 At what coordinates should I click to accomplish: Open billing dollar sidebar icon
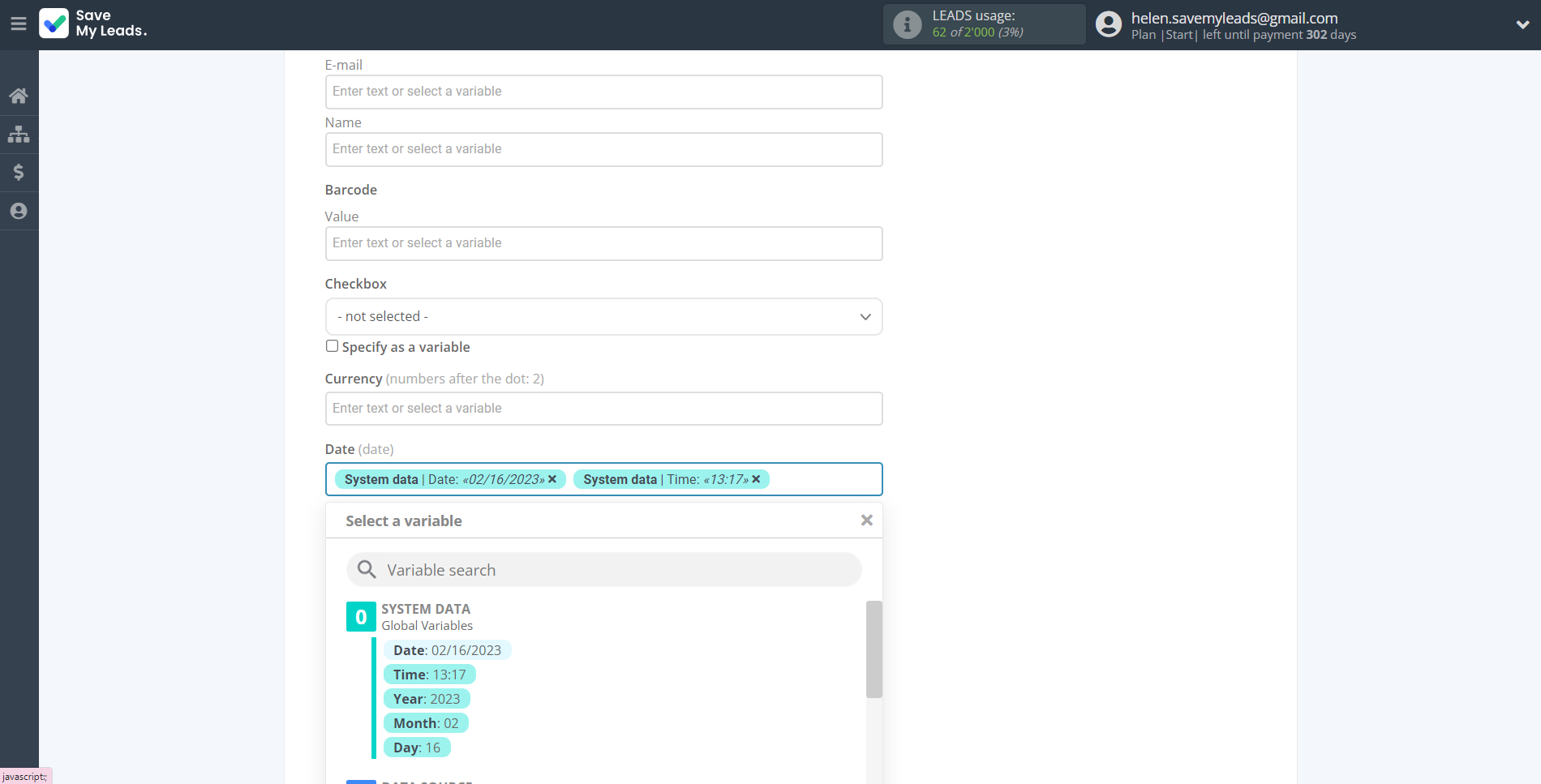click(19, 172)
